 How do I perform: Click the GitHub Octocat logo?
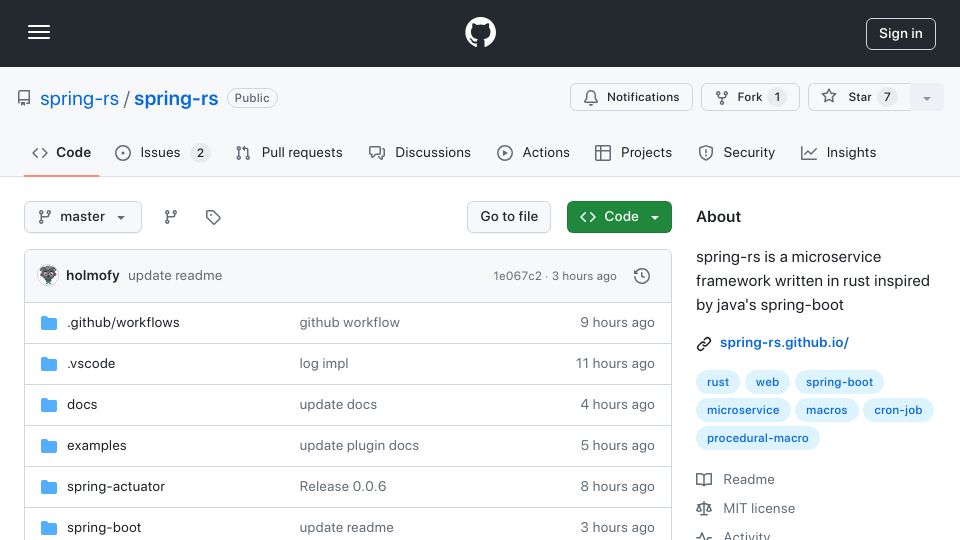[480, 32]
